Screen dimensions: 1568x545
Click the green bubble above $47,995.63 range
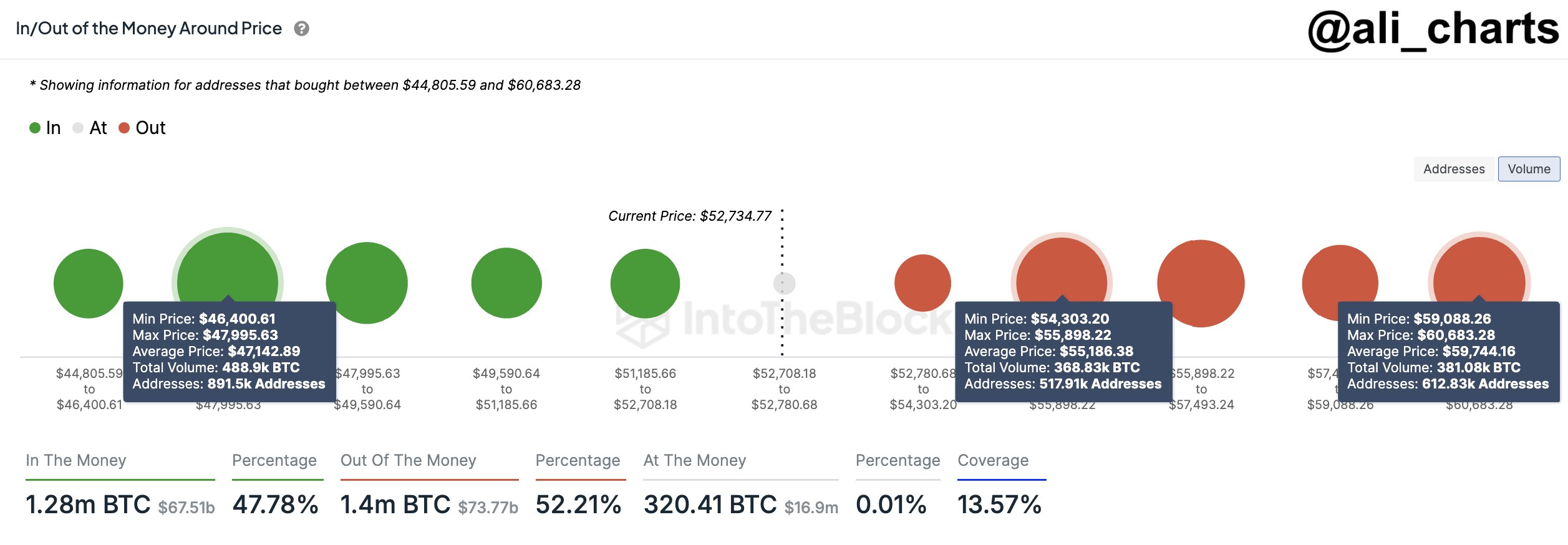(367, 282)
